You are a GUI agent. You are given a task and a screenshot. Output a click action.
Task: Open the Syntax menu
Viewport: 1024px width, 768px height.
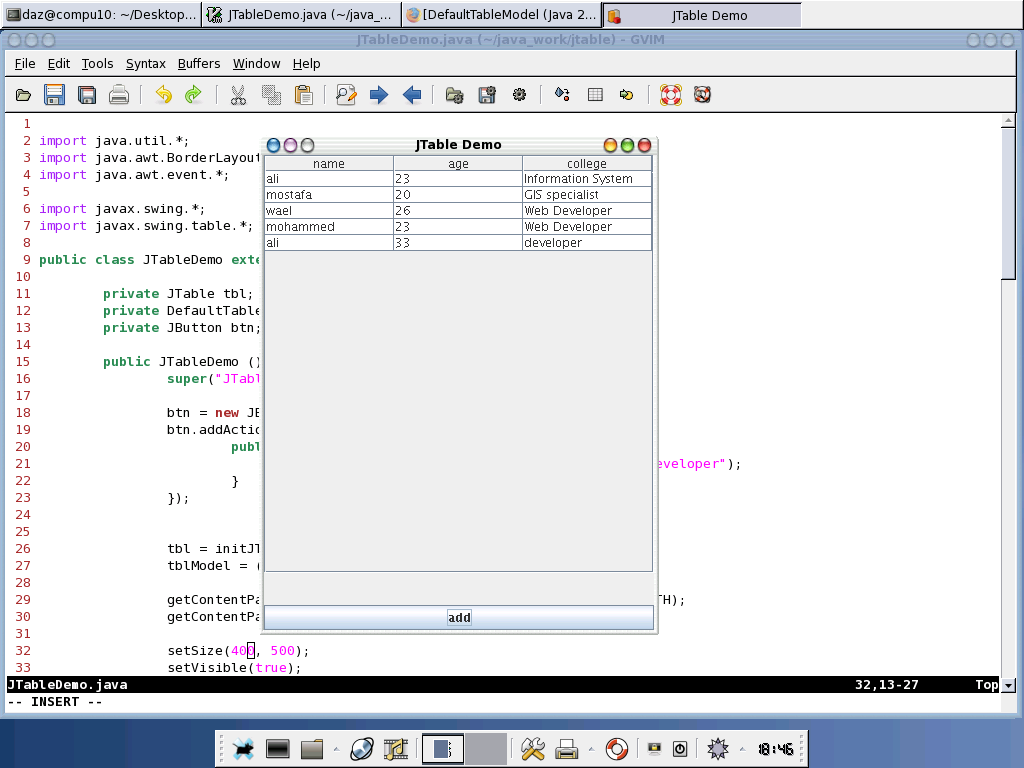(146, 64)
